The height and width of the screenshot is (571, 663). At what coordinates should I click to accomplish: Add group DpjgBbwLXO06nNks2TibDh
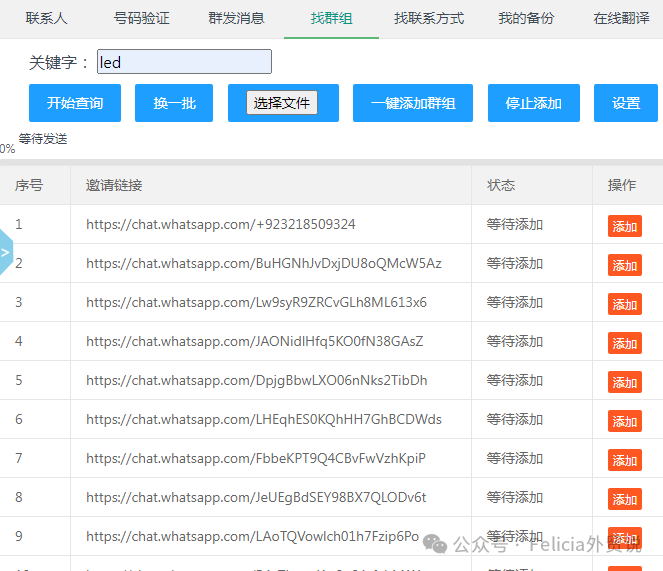click(x=625, y=382)
